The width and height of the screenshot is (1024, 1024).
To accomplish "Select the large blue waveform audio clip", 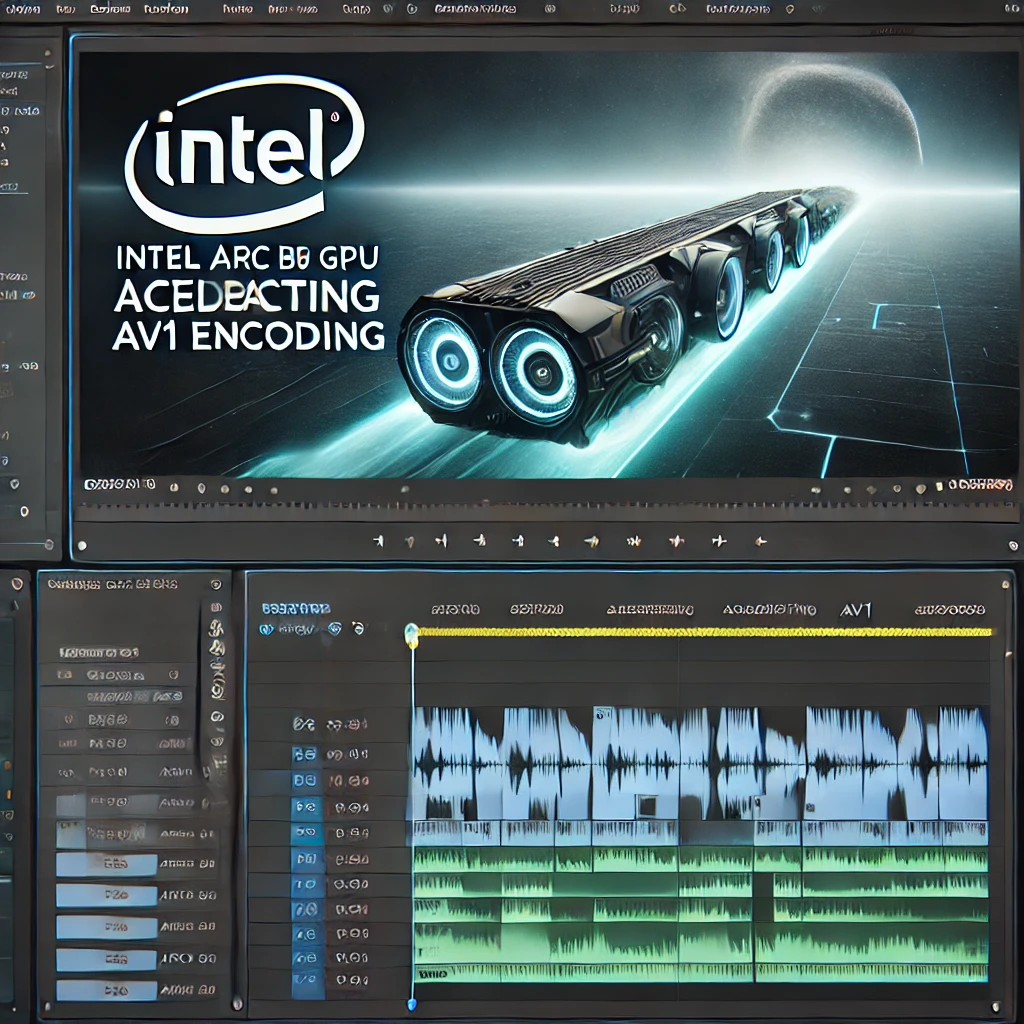I will click(x=700, y=763).
